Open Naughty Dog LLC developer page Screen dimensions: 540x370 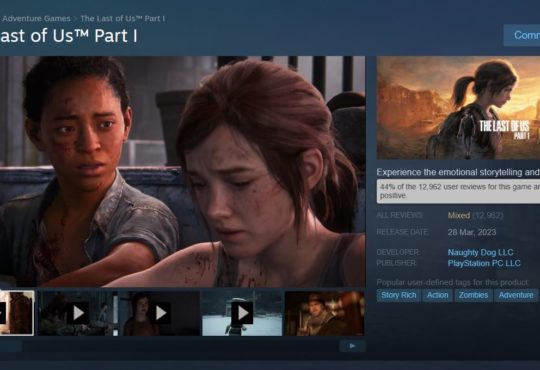click(480, 252)
